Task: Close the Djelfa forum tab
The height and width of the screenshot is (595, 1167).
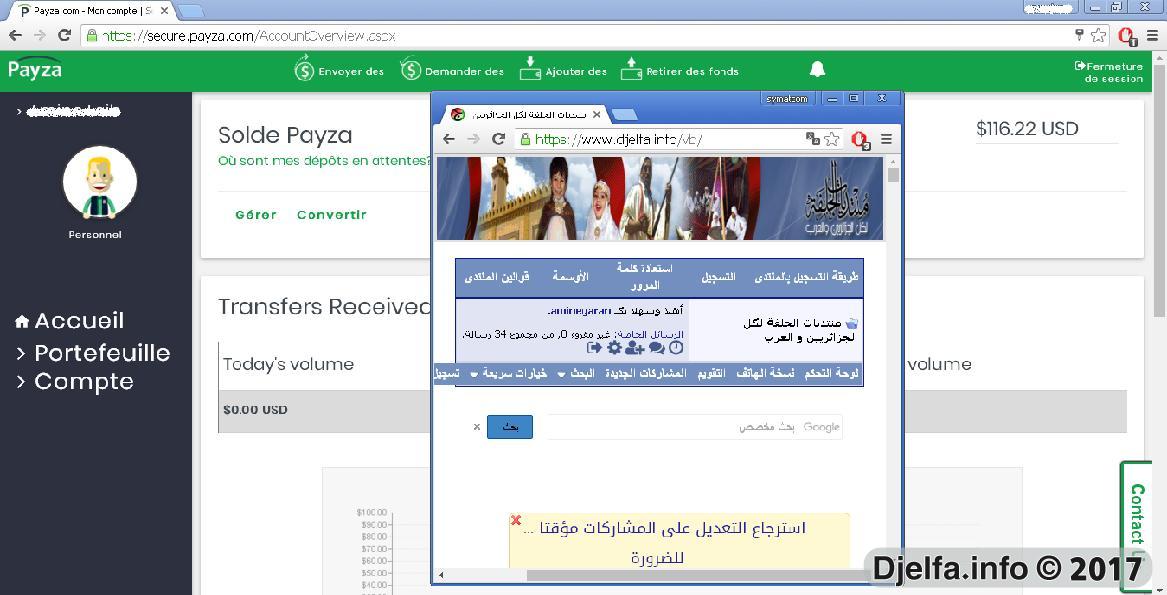Action: point(597,115)
